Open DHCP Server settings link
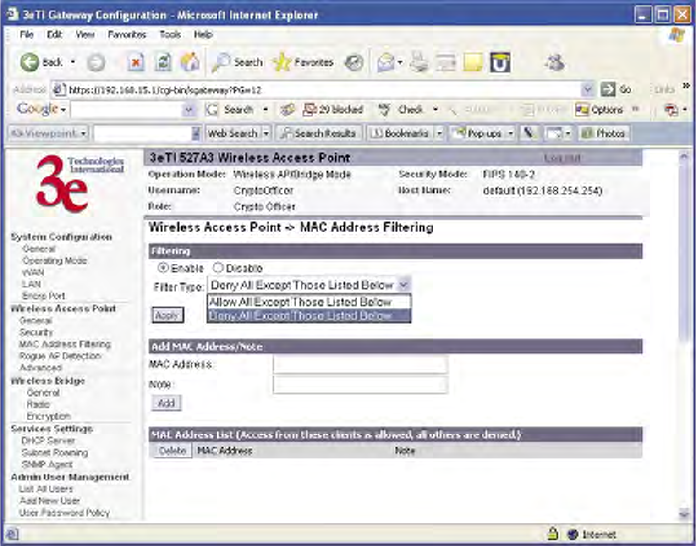Screen dimensions: 696x546 [x=48, y=441]
